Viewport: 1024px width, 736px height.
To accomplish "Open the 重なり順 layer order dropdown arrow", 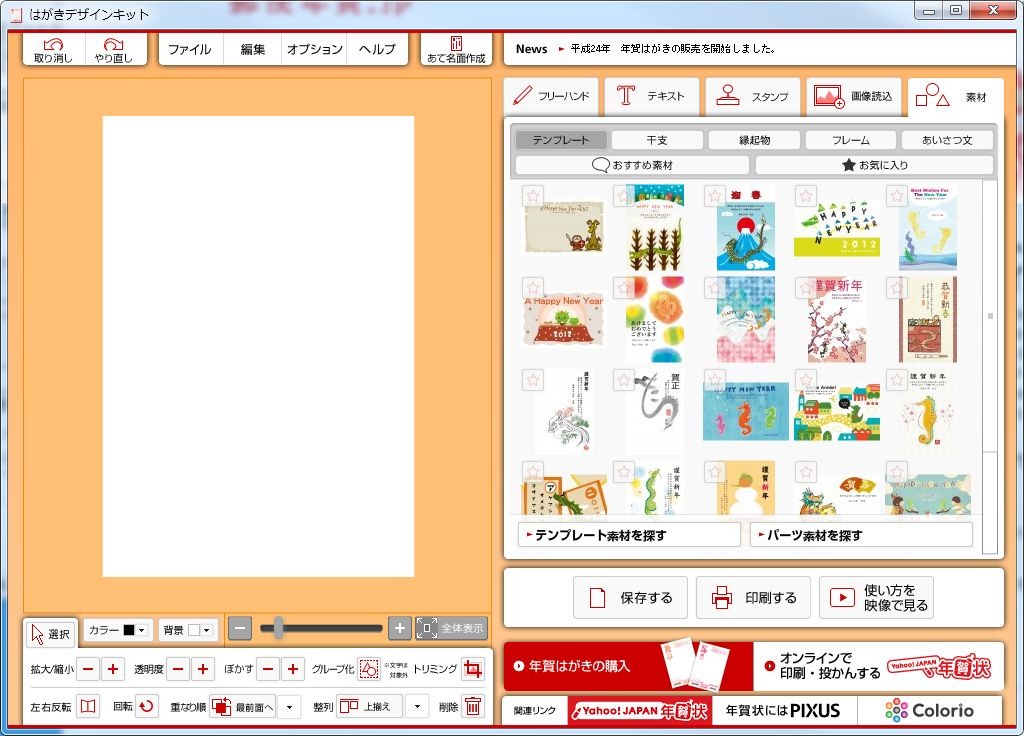I will [x=289, y=706].
